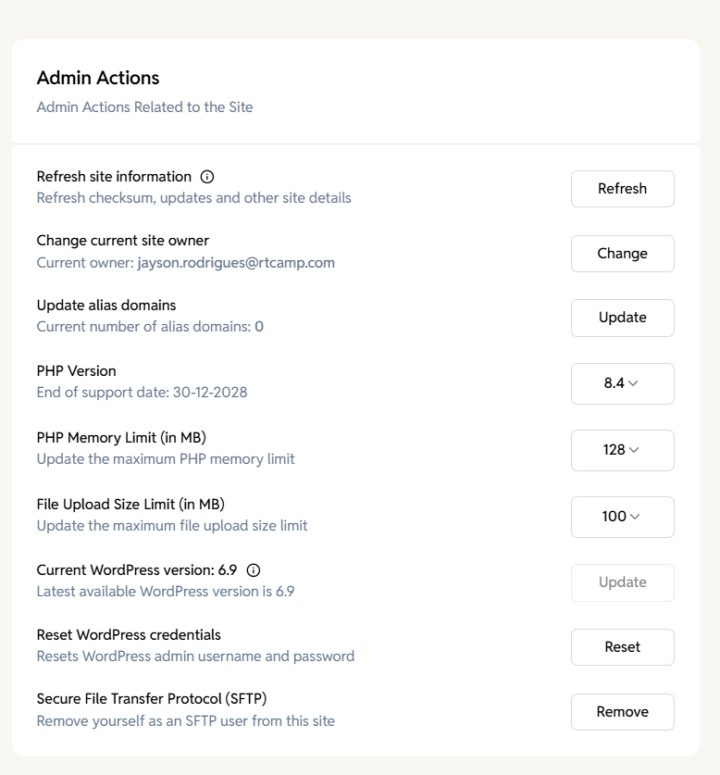Screen dimensions: 720x775
Task: Click the Admin Actions heading
Action: point(98,78)
